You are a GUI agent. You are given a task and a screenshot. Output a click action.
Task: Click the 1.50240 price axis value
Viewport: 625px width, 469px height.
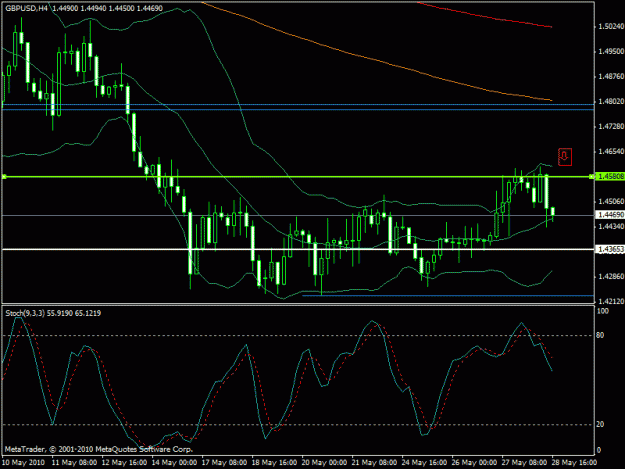tap(611, 26)
